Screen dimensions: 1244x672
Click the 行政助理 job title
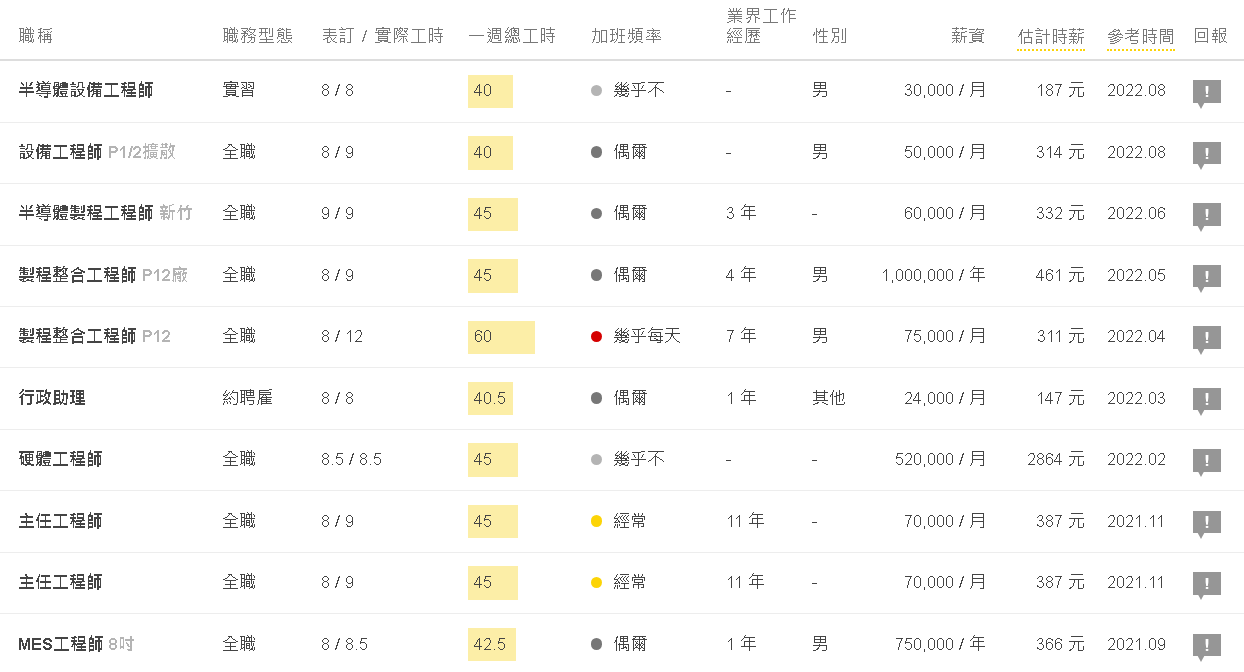tap(52, 398)
